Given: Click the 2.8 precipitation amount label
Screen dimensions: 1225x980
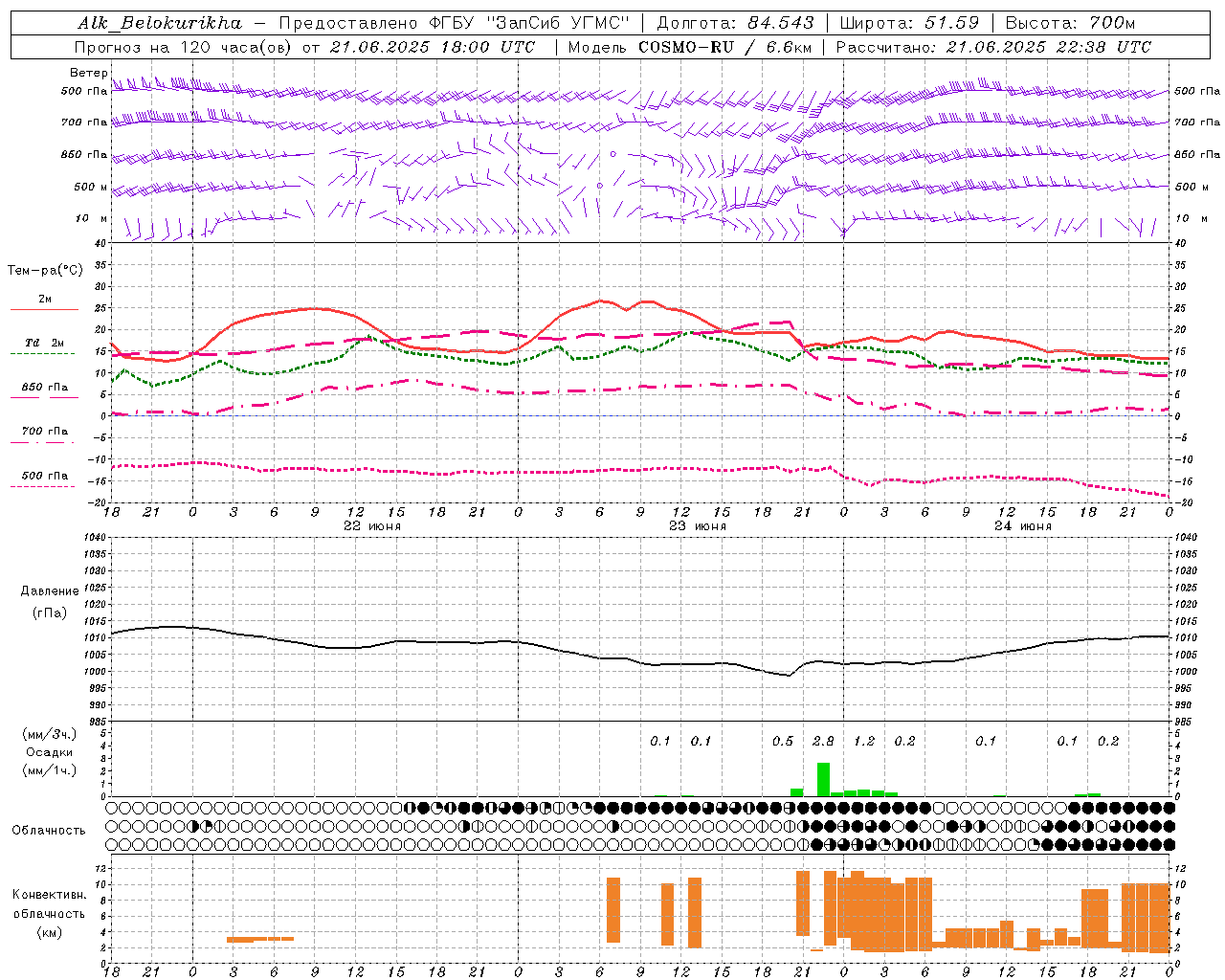Looking at the screenshot, I should [x=823, y=741].
